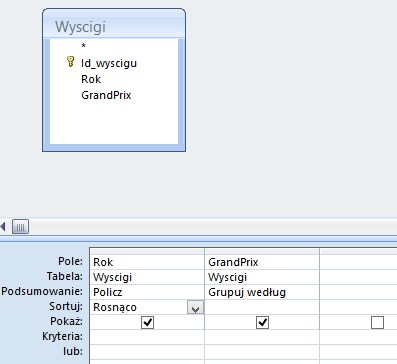Click the lub cell in GrandPrix column
The height and width of the screenshot is (364, 397).
coord(262,352)
